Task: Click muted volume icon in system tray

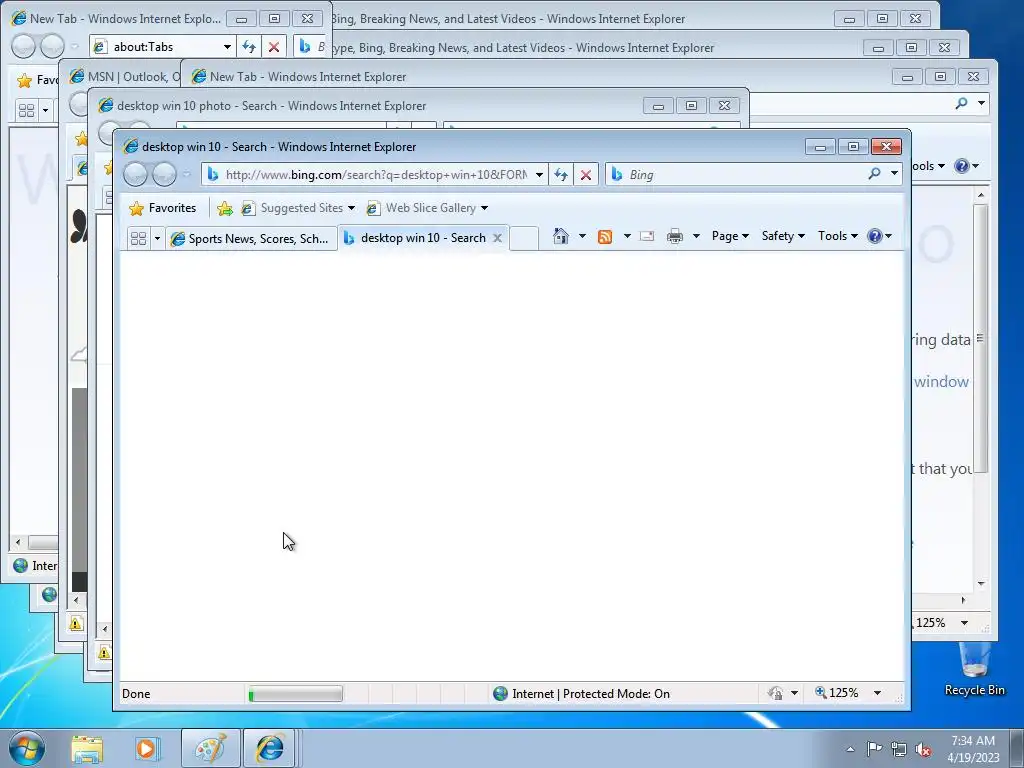Action: 923,749
